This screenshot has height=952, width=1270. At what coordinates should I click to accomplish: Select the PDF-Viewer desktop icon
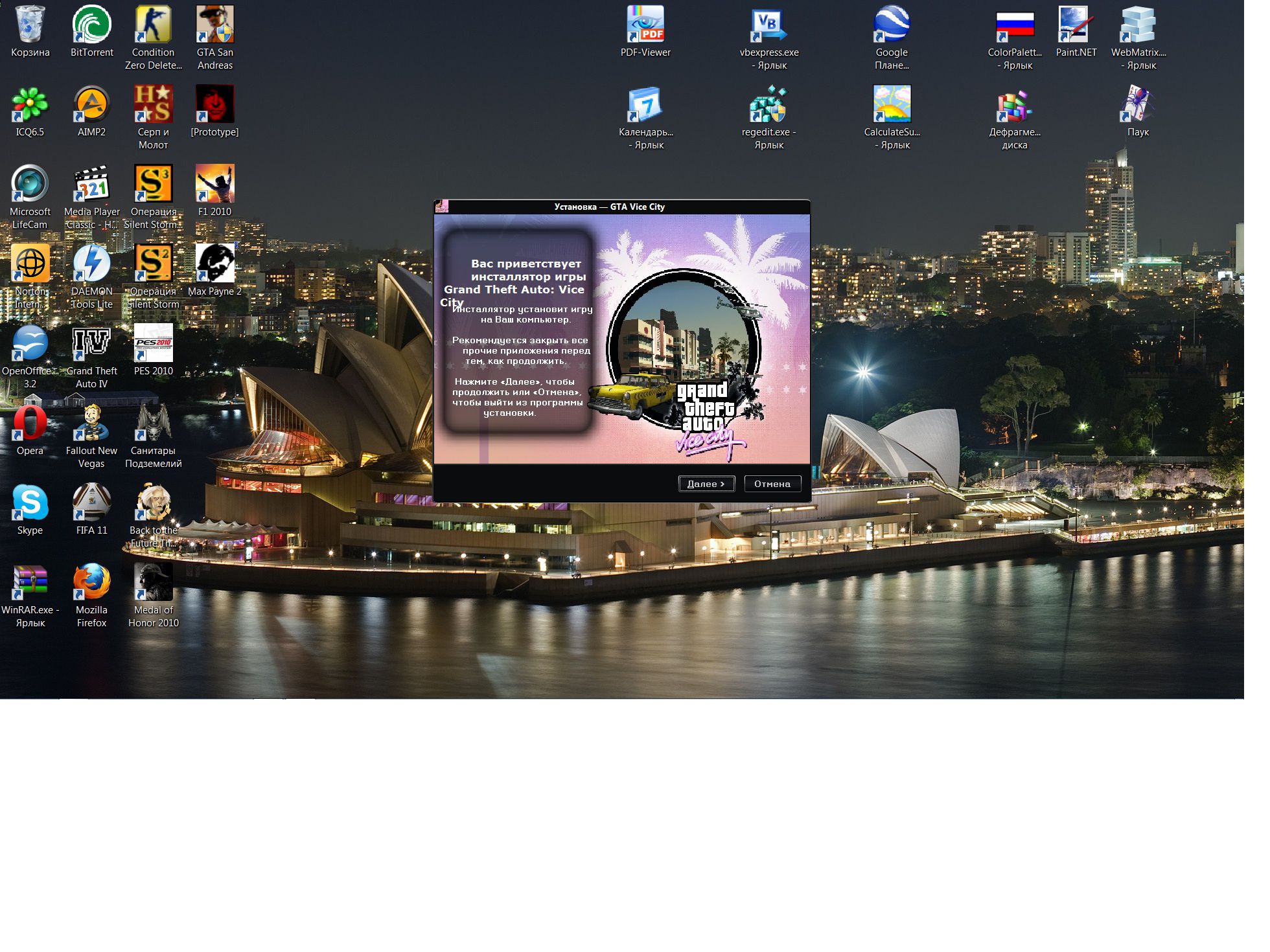tap(645, 25)
